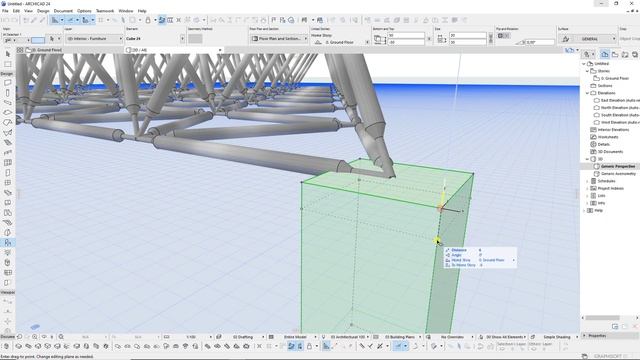Select the Column tool
The height and width of the screenshot is (360, 640).
tap(8, 93)
